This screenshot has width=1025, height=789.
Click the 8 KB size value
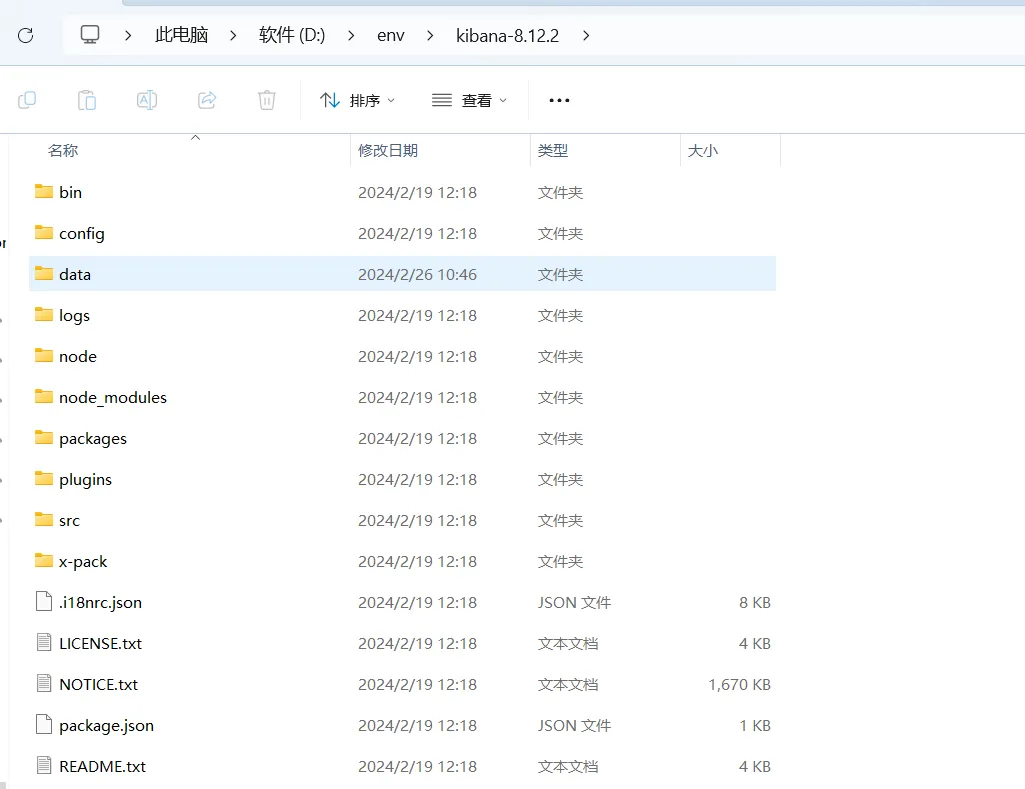[754, 603]
